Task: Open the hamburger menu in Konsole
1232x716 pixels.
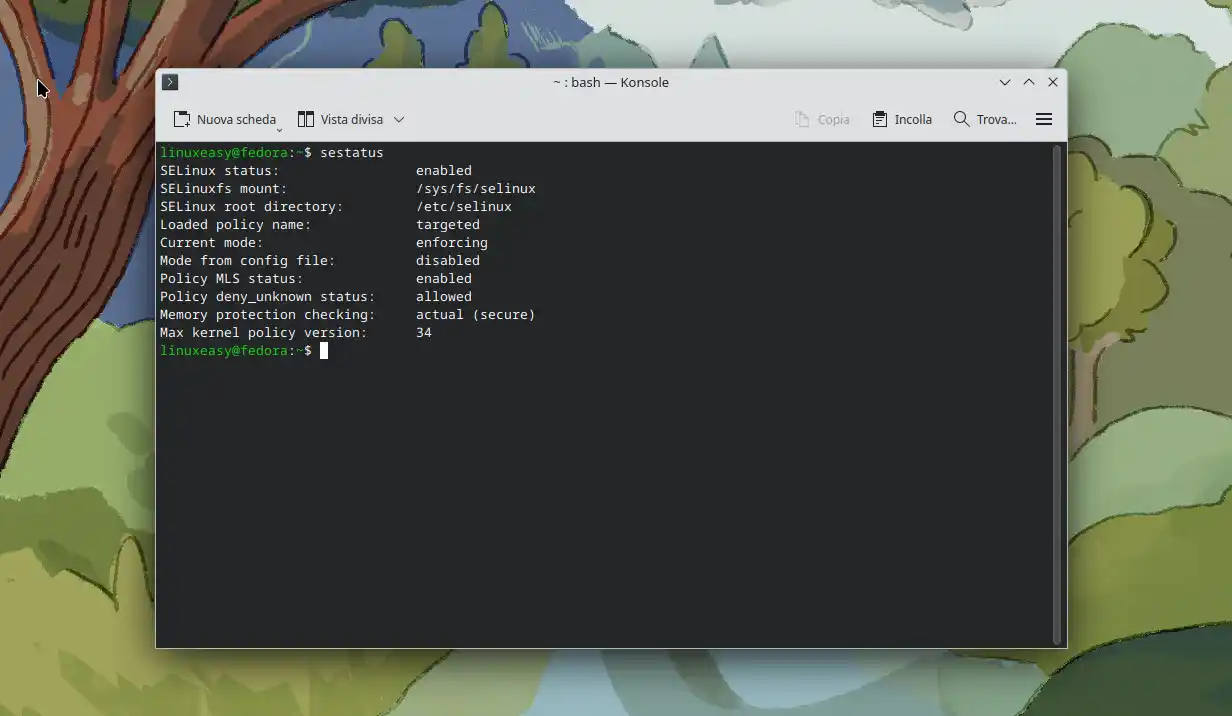Action: point(1043,119)
